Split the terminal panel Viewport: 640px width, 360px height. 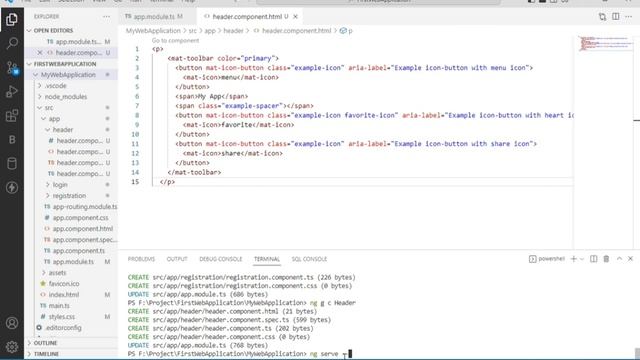pyautogui.click(x=593, y=259)
